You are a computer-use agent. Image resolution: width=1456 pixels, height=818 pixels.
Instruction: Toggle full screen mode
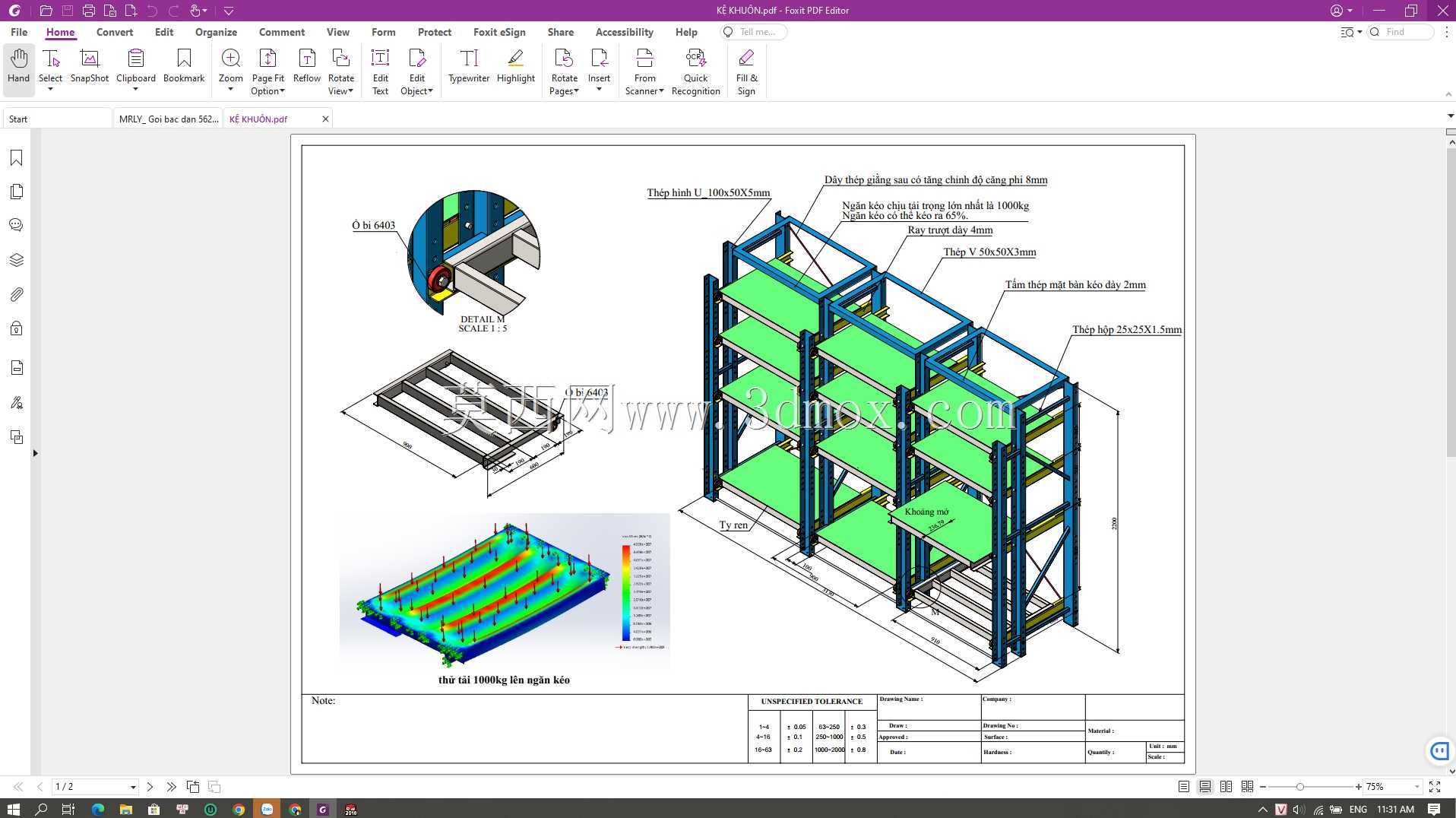(x=1435, y=787)
